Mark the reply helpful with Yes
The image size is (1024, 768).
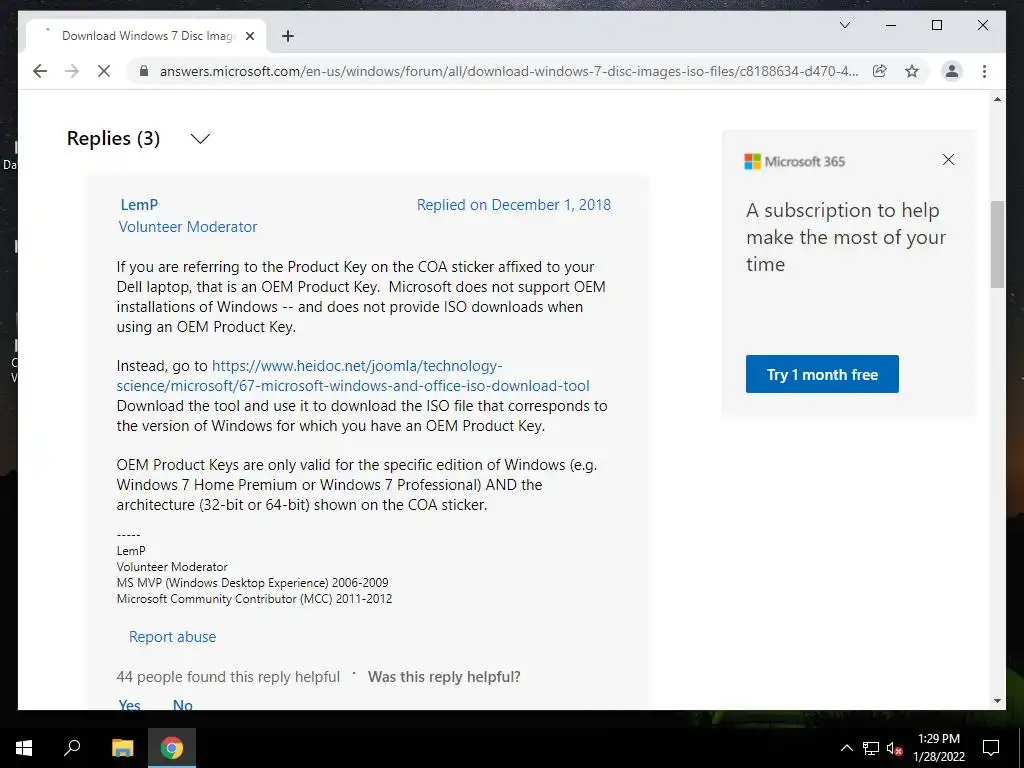pos(129,705)
